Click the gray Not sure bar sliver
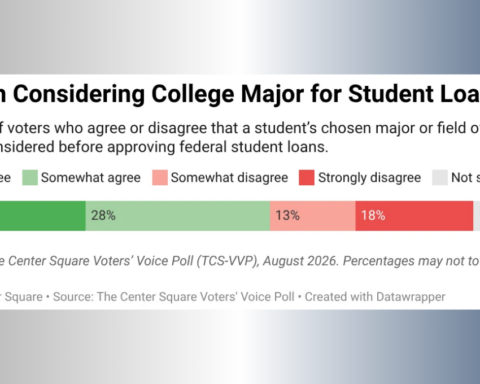This screenshot has height=384, width=480. [477, 216]
